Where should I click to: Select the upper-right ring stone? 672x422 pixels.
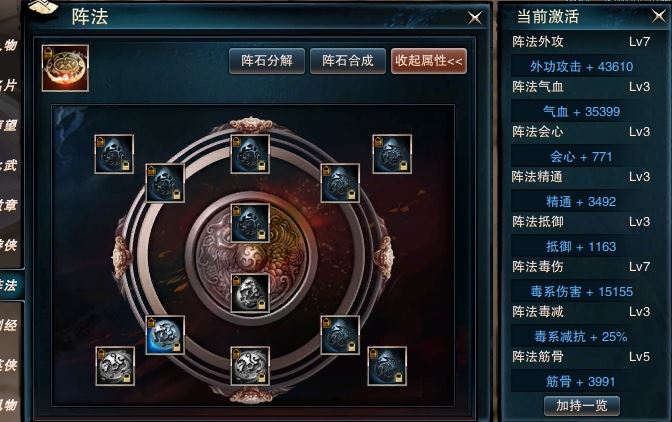click(x=340, y=183)
